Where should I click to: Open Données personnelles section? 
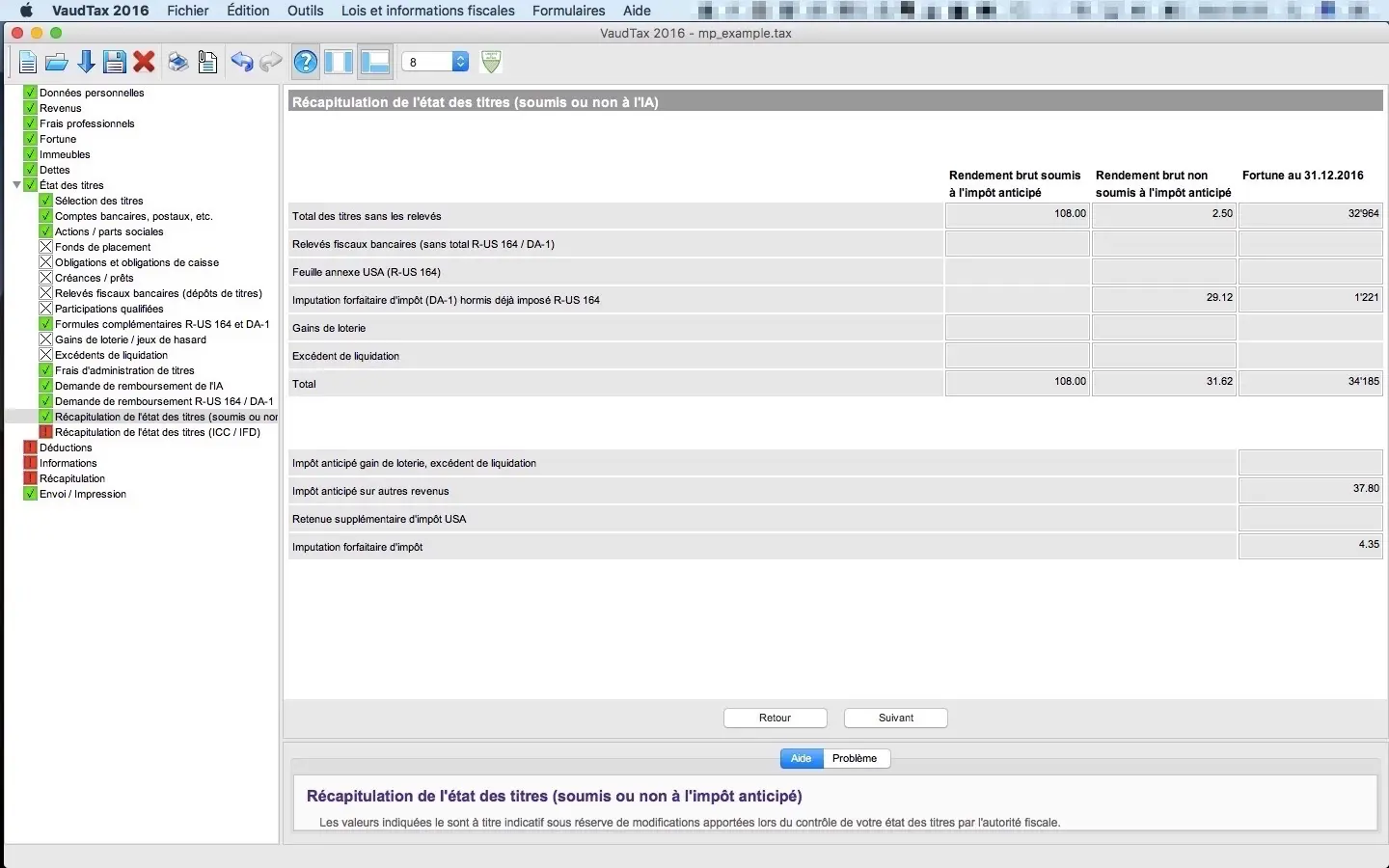tap(92, 93)
